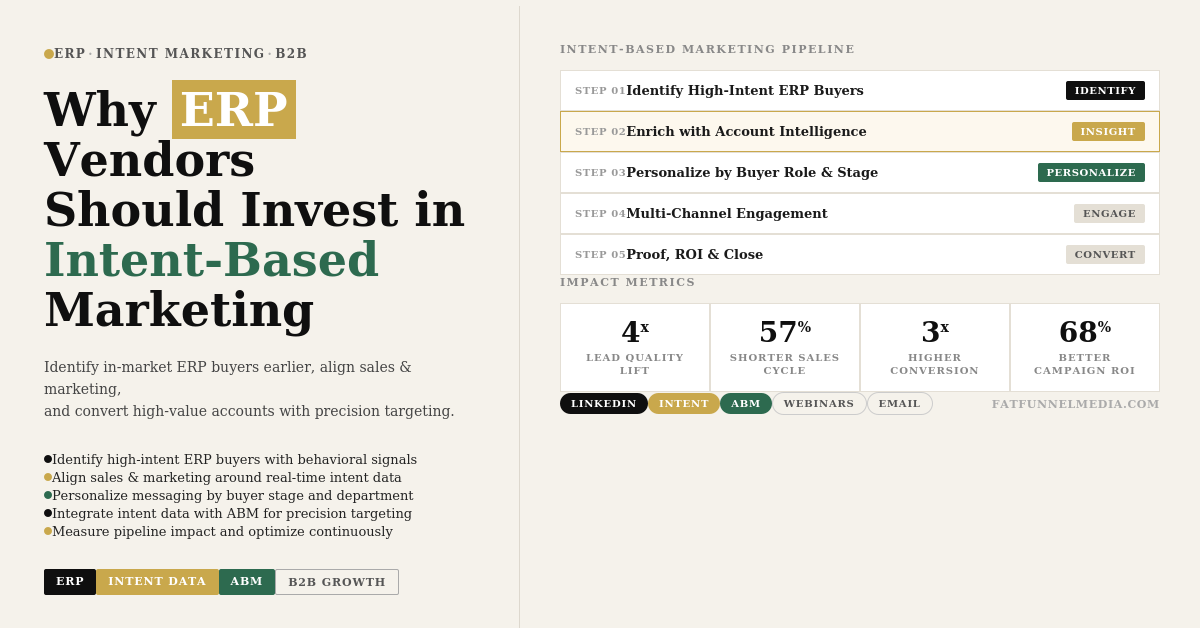Select the INTENT DATA tag
This screenshot has width=1200, height=628.
tap(157, 582)
